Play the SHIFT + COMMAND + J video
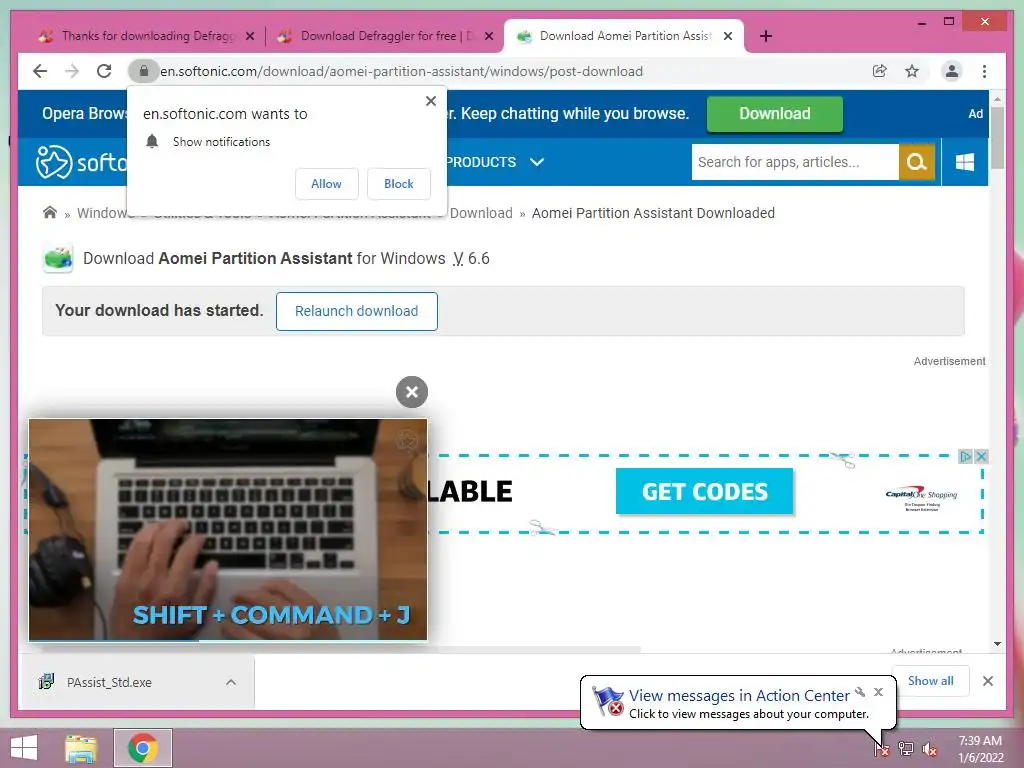This screenshot has height=768, width=1024. tap(228, 530)
